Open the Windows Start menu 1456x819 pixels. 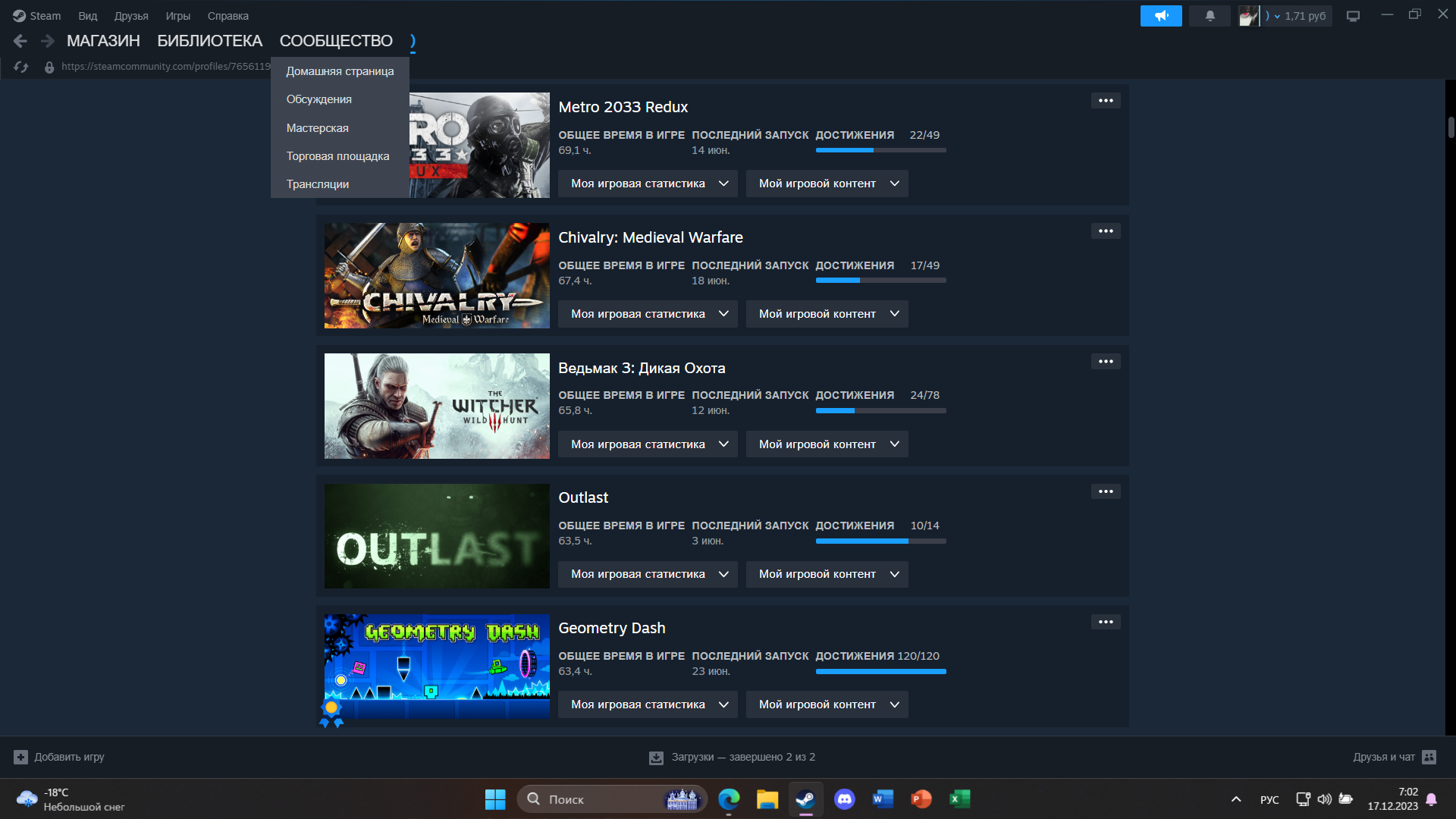pos(495,799)
